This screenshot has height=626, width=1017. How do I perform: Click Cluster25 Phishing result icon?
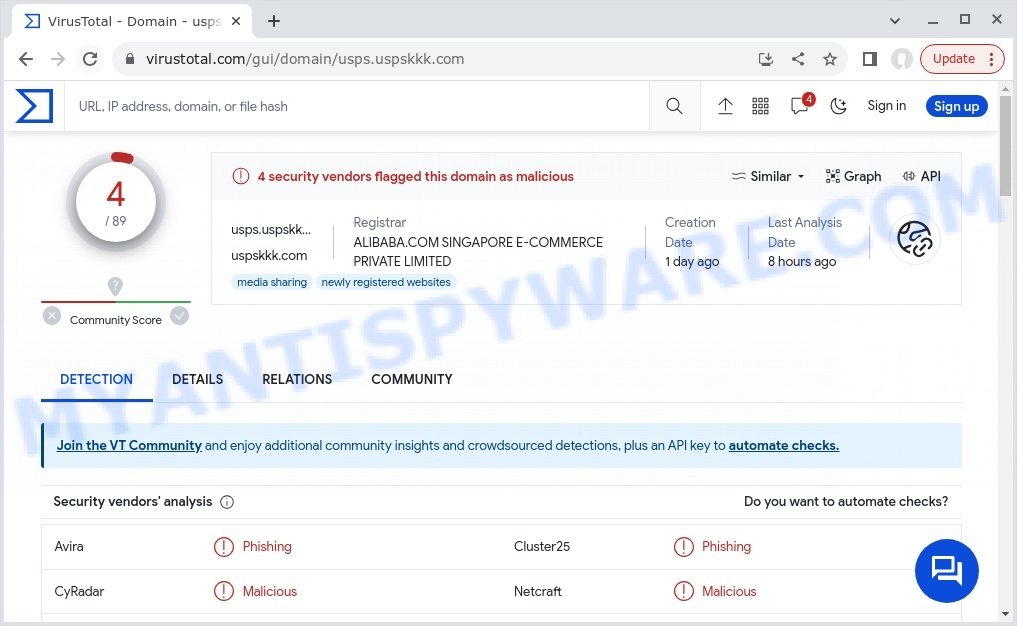684,547
